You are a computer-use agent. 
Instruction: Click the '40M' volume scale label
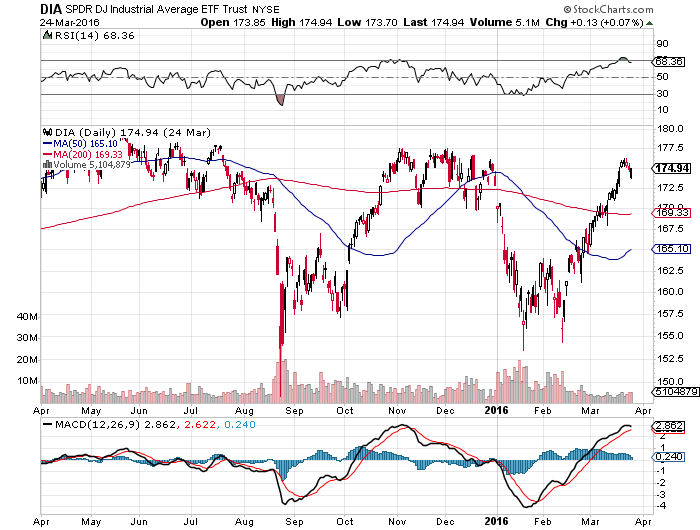click(27, 316)
